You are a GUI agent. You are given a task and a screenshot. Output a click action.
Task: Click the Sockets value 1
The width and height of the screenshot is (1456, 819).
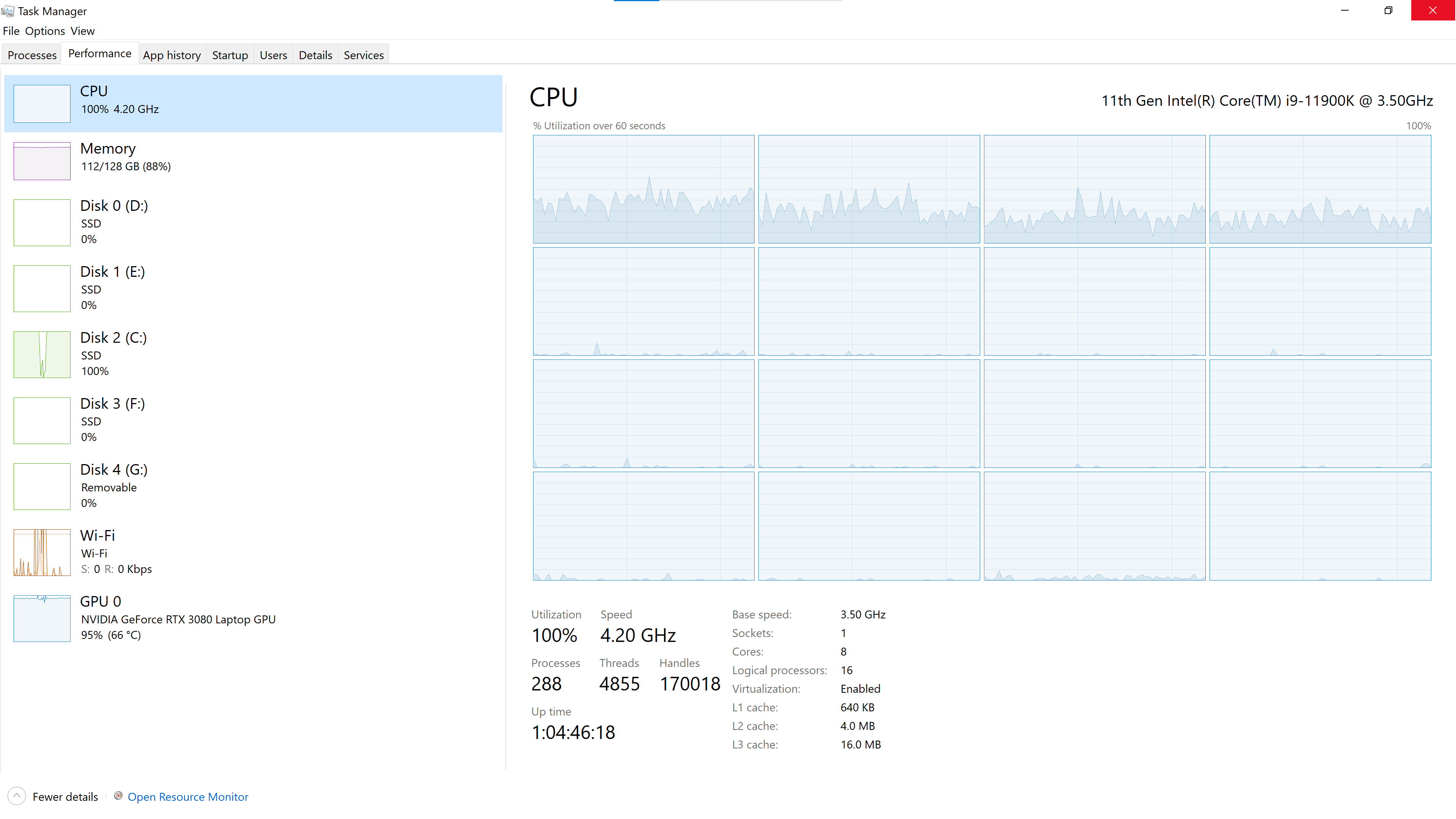point(843,633)
